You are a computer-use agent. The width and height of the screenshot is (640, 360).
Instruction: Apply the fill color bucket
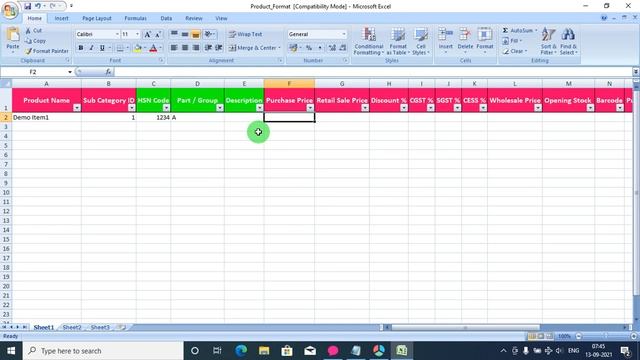138,48
